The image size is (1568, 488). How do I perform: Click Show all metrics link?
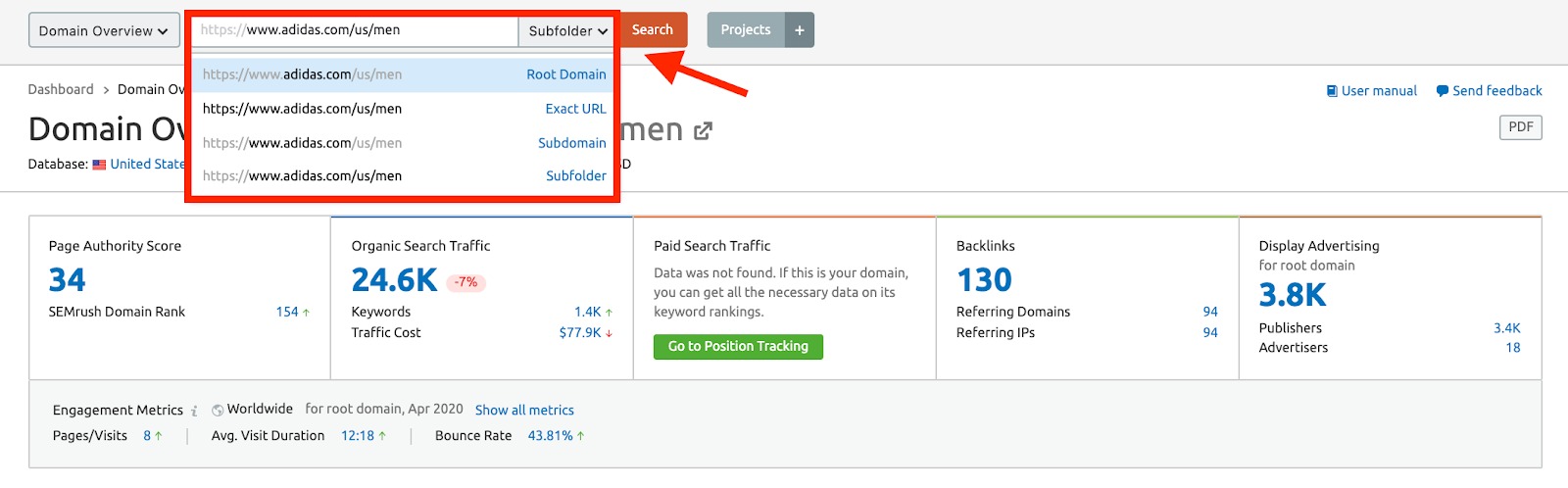pyautogui.click(x=524, y=411)
